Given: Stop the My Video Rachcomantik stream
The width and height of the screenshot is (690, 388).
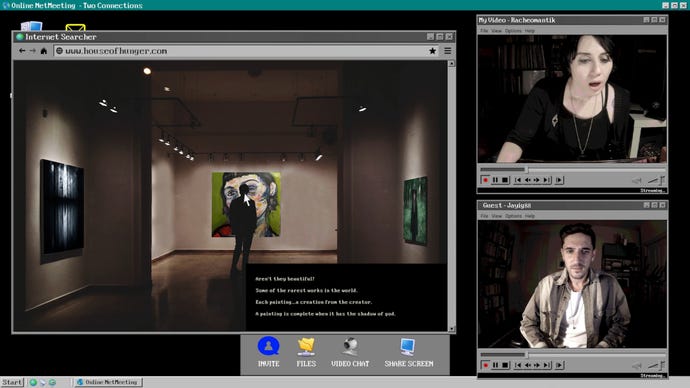Looking at the screenshot, I should point(505,180).
